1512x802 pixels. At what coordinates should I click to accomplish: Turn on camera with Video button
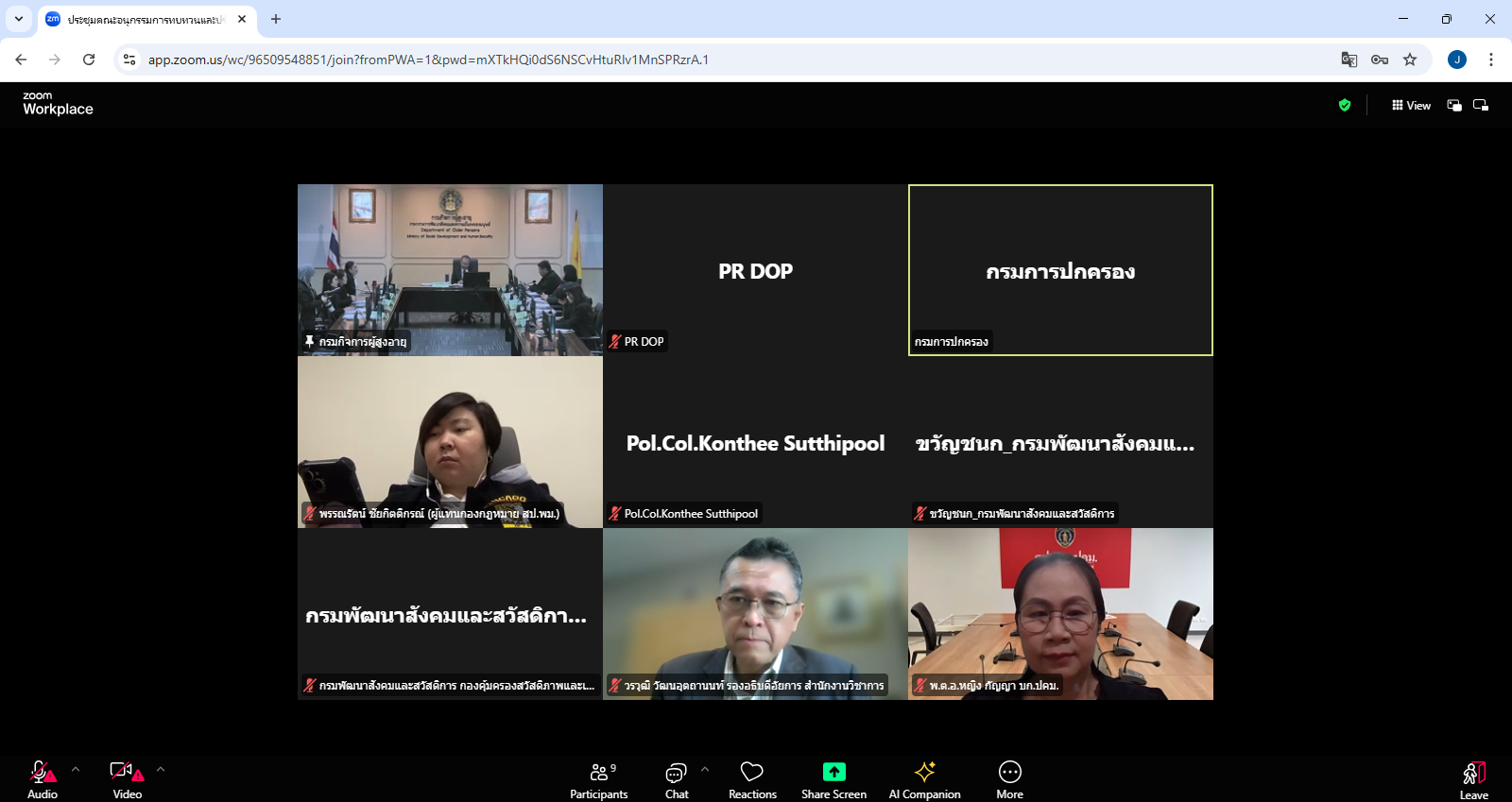(127, 779)
